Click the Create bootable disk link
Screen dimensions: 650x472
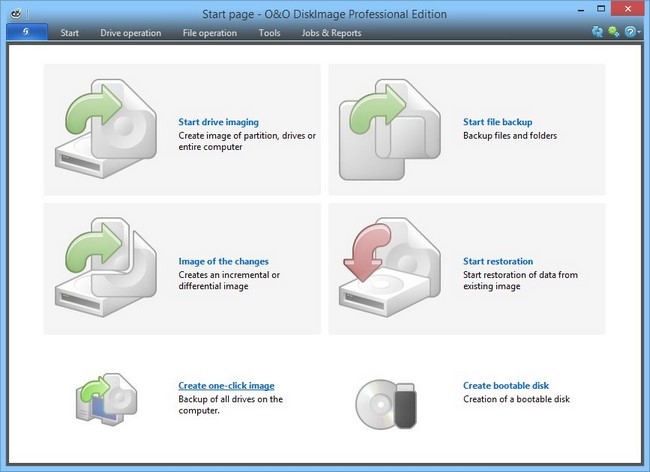(506, 385)
